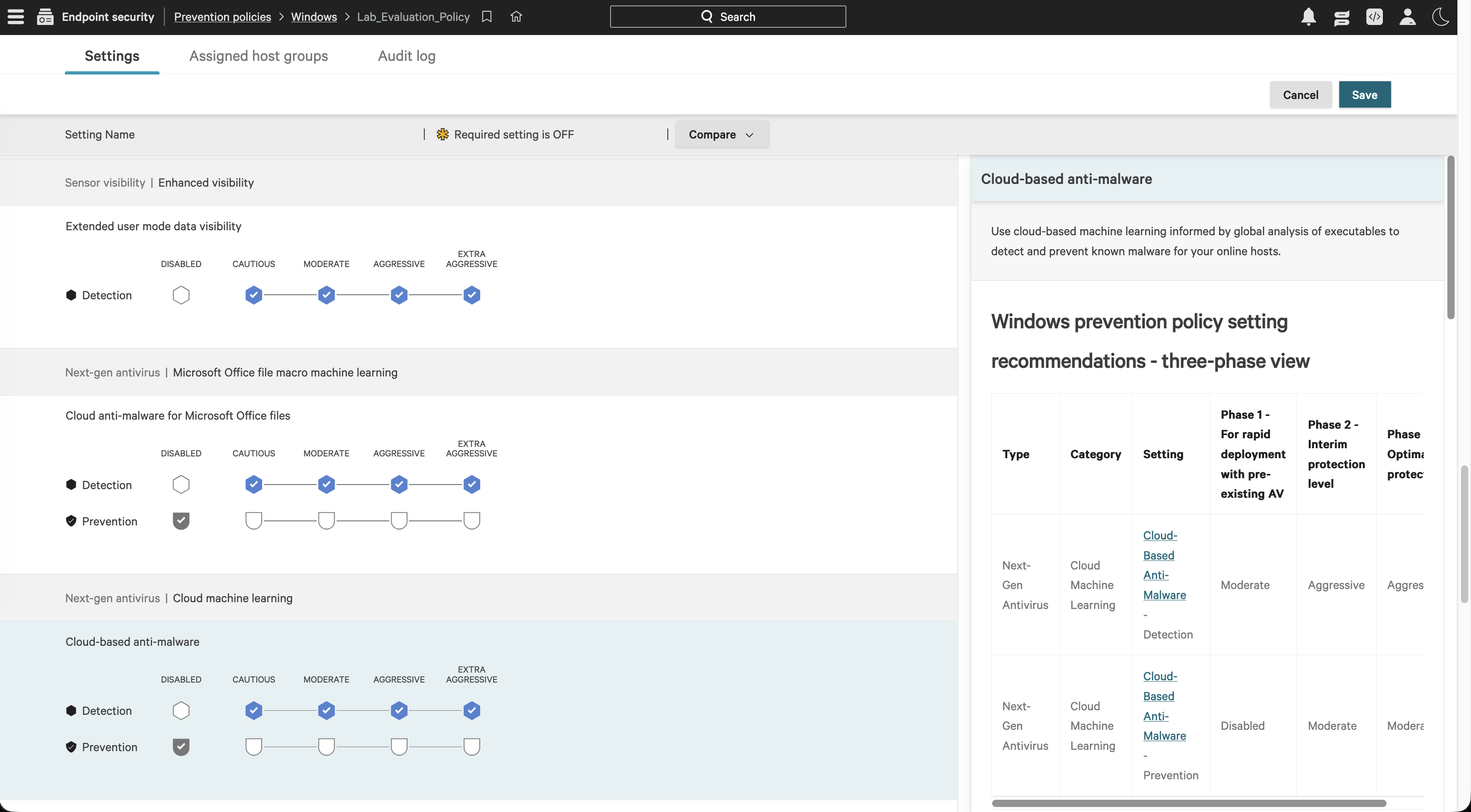Open Cloud-Based Anti-Malware link in Prevention row
Screen dimensions: 1471x812
coord(1164,706)
